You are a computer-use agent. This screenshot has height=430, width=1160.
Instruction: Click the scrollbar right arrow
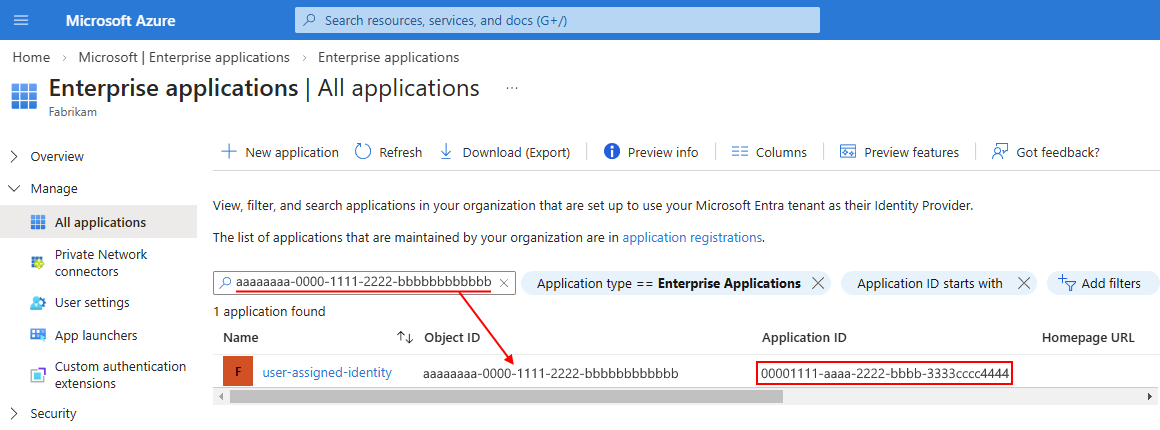click(x=1148, y=397)
